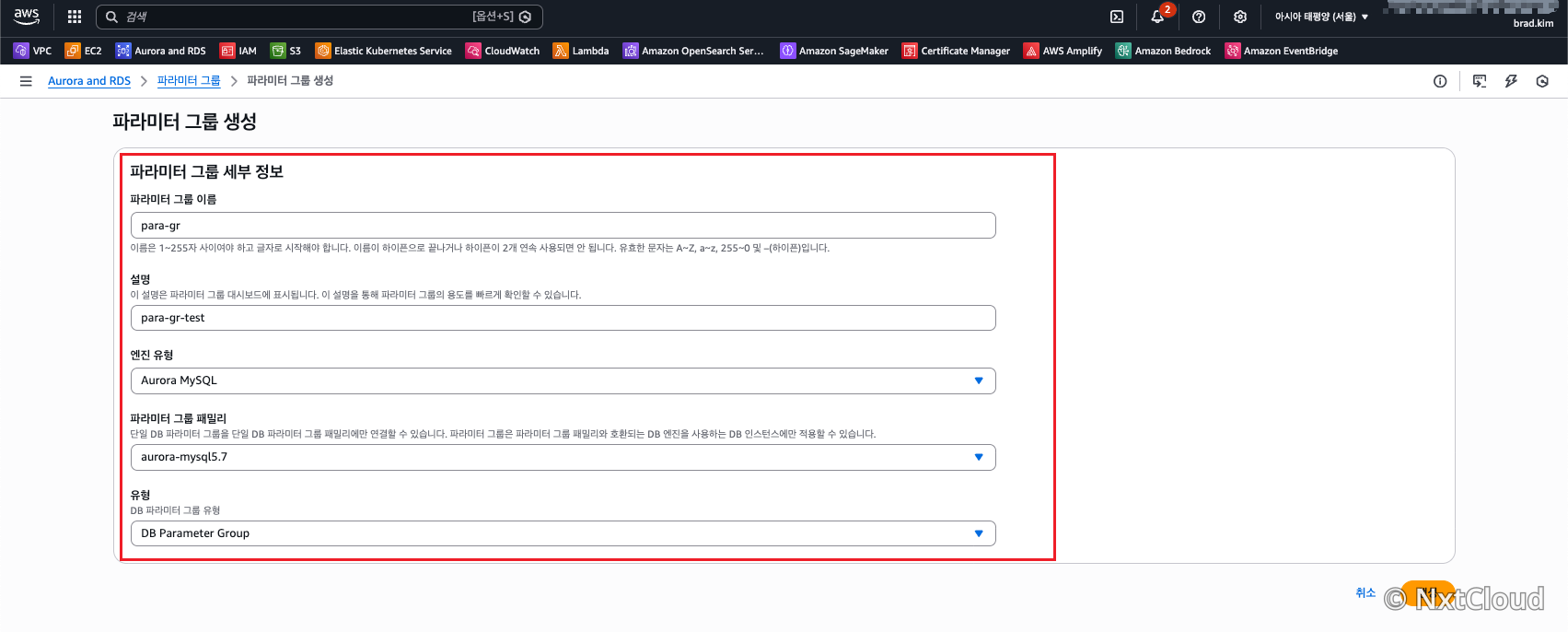
Task: Open the Certificate Manager shortcut
Action: click(957, 51)
